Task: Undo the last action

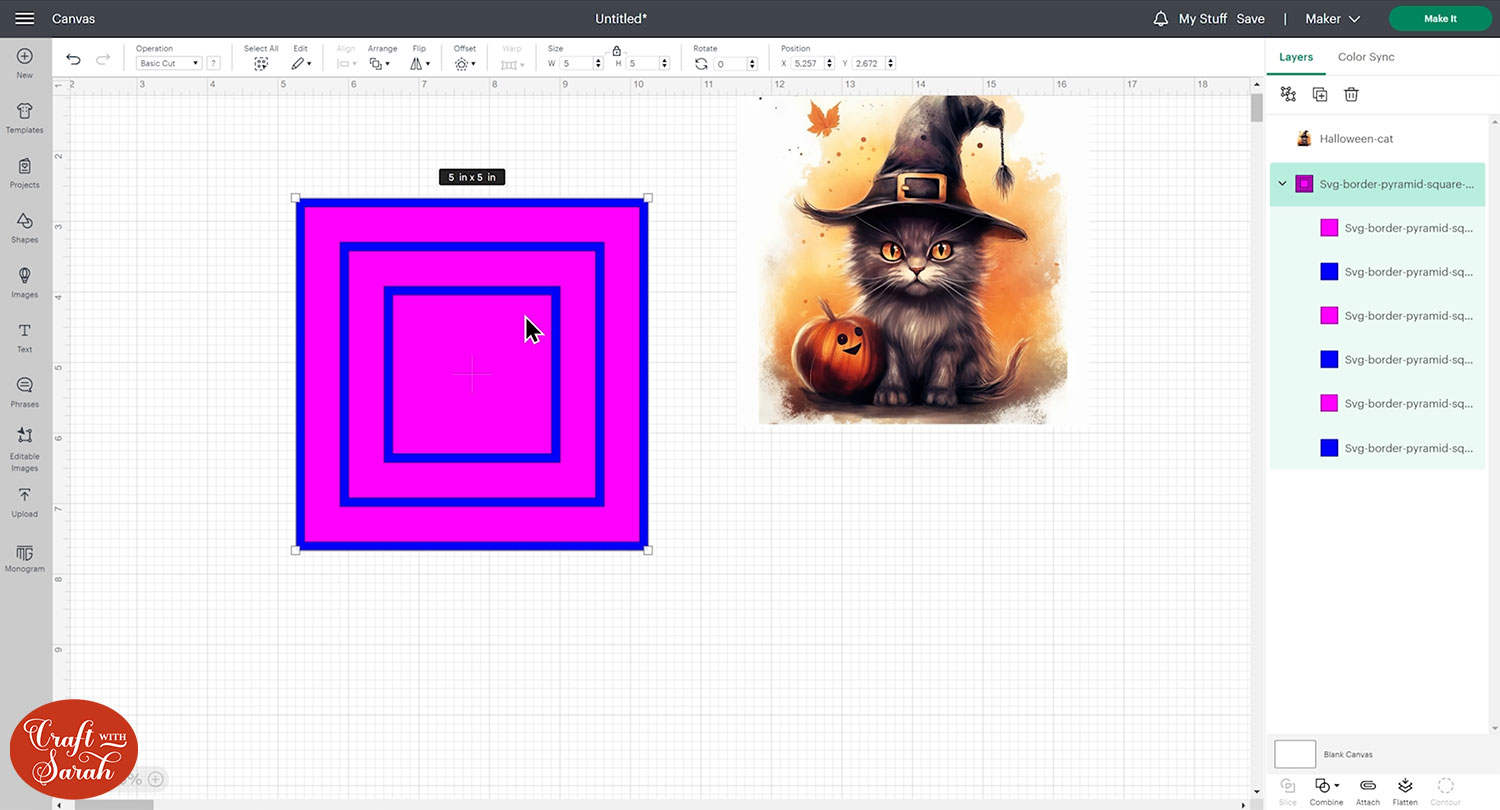Action: [73, 60]
